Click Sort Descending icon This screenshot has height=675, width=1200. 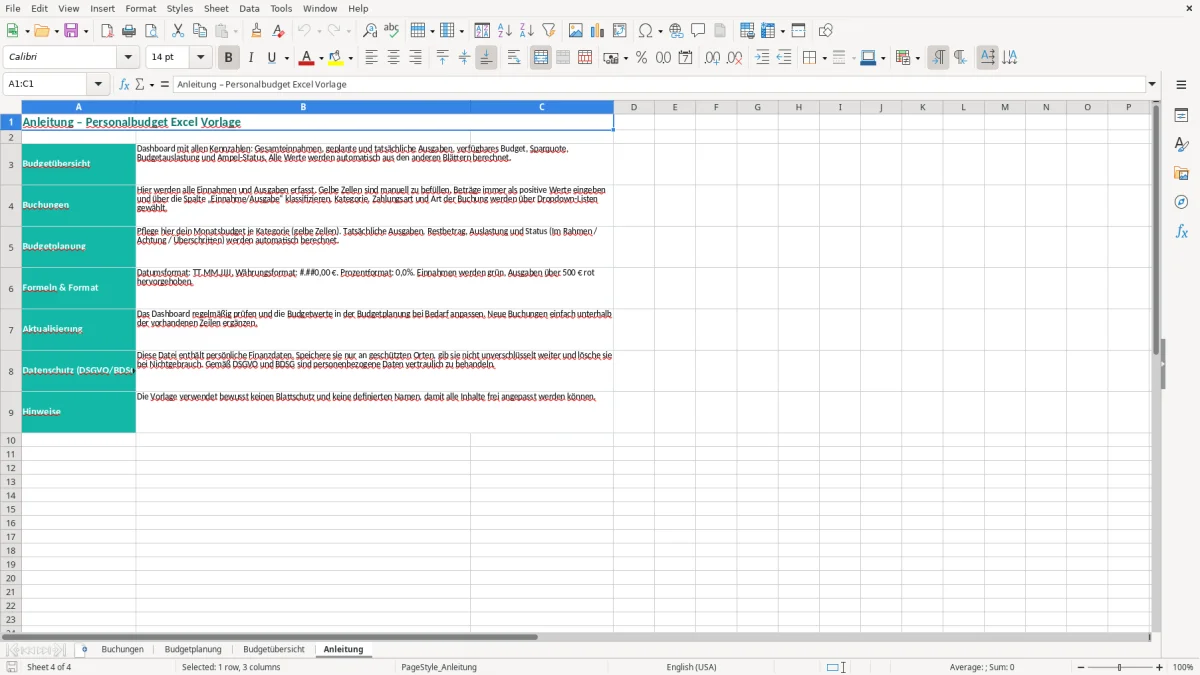click(527, 31)
